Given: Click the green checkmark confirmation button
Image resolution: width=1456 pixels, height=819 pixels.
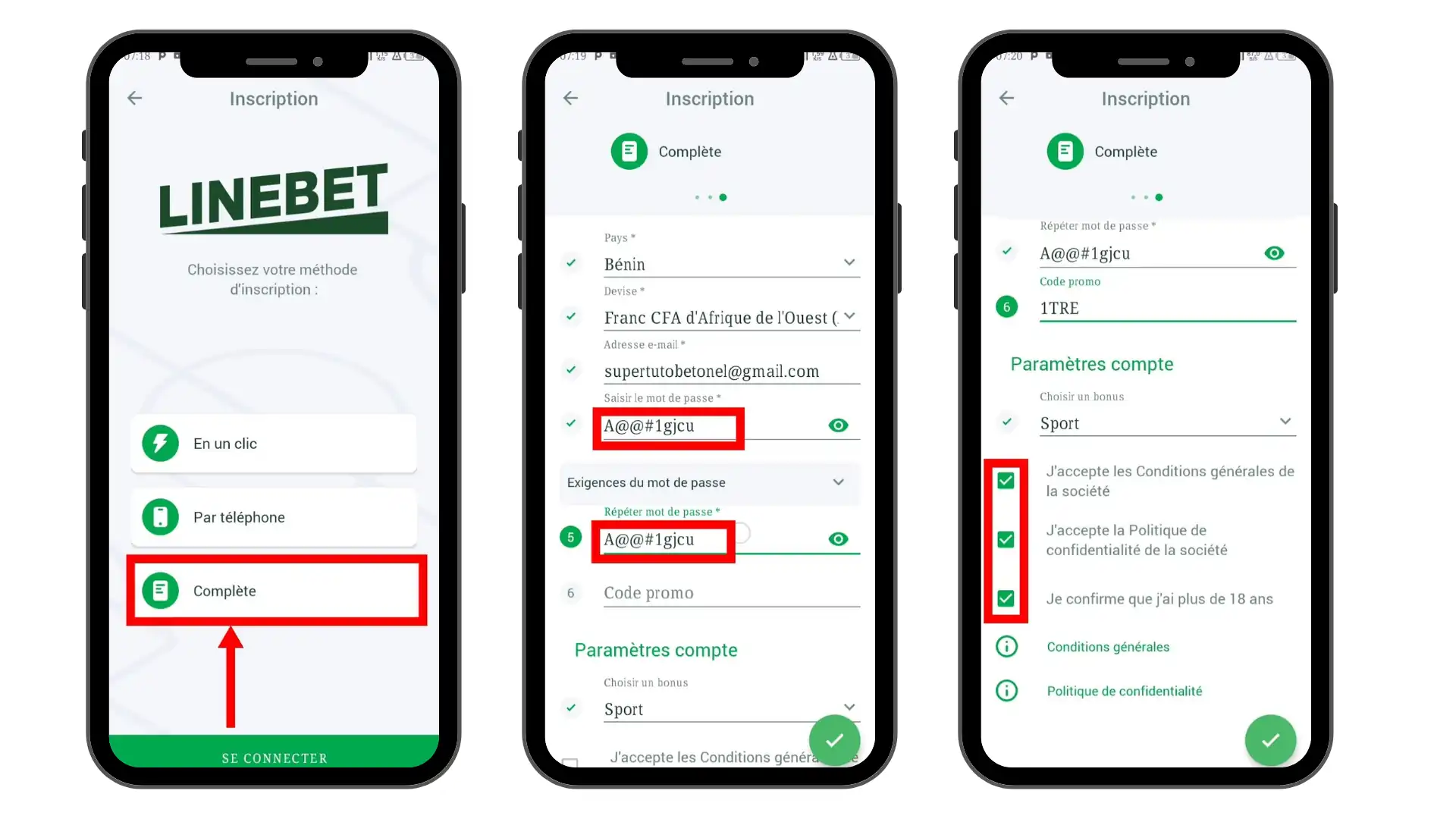Looking at the screenshot, I should 1269,739.
